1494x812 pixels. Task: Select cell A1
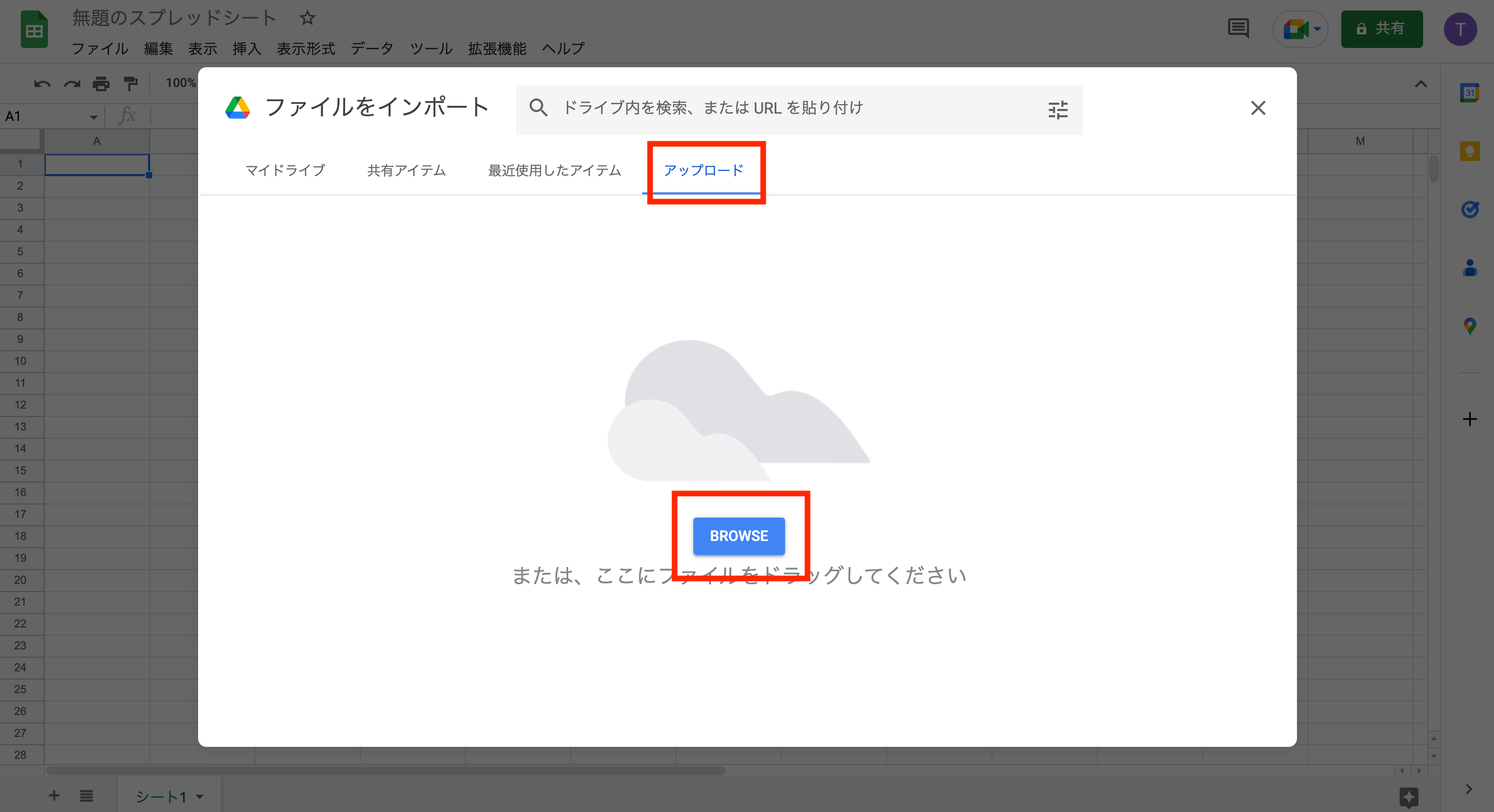97,164
